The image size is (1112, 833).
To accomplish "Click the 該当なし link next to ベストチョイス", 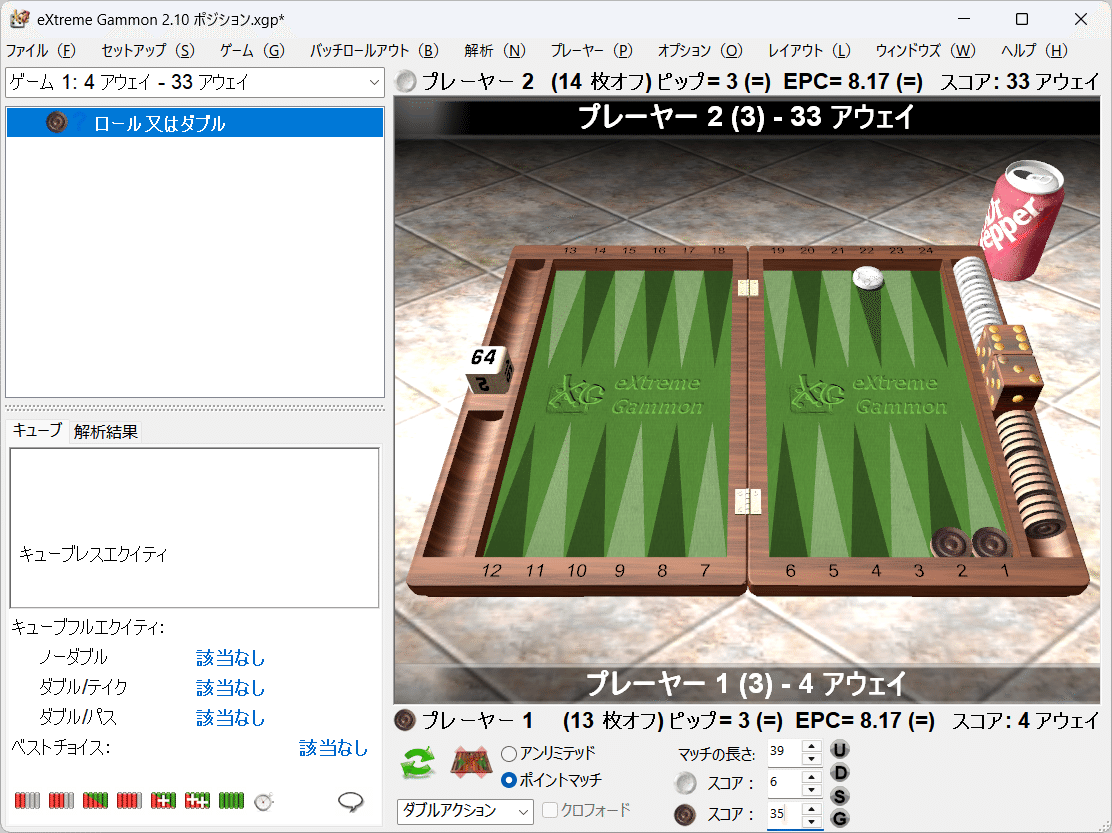I will pyautogui.click(x=334, y=749).
